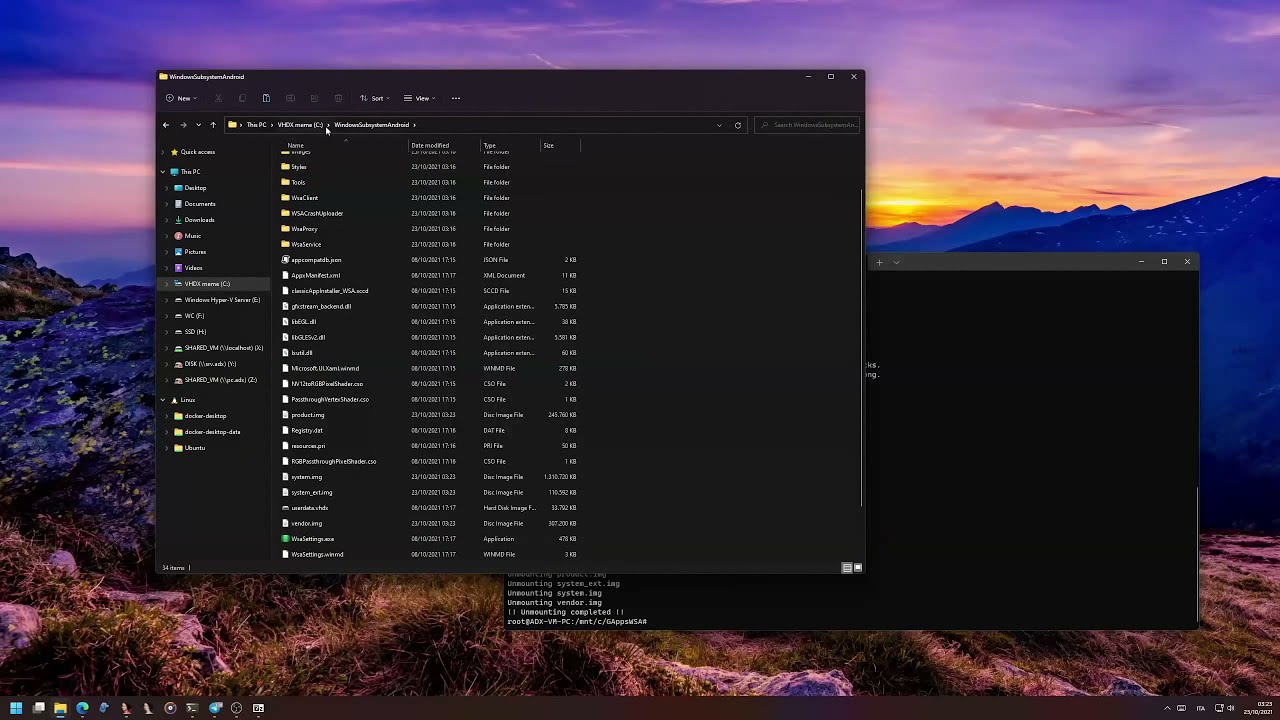Click WindowsSubsystemAndroid breadcrumb segment
1280x720 pixels.
[371, 125]
